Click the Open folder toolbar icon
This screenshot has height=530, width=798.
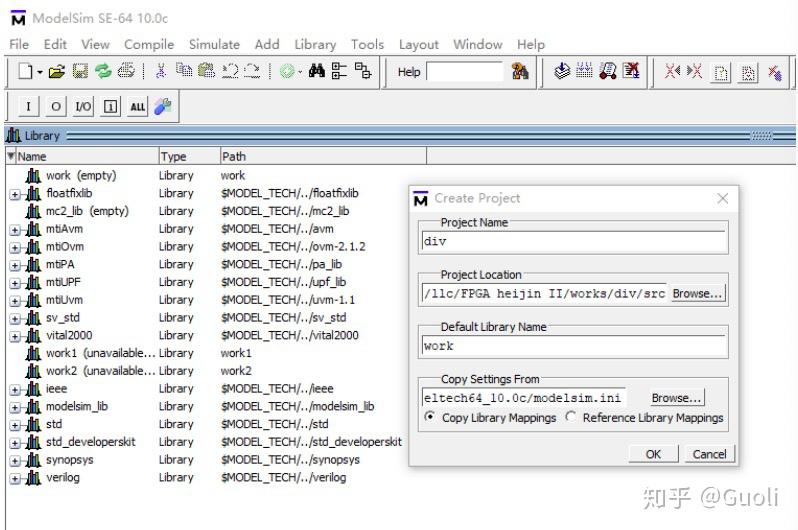[x=56, y=71]
